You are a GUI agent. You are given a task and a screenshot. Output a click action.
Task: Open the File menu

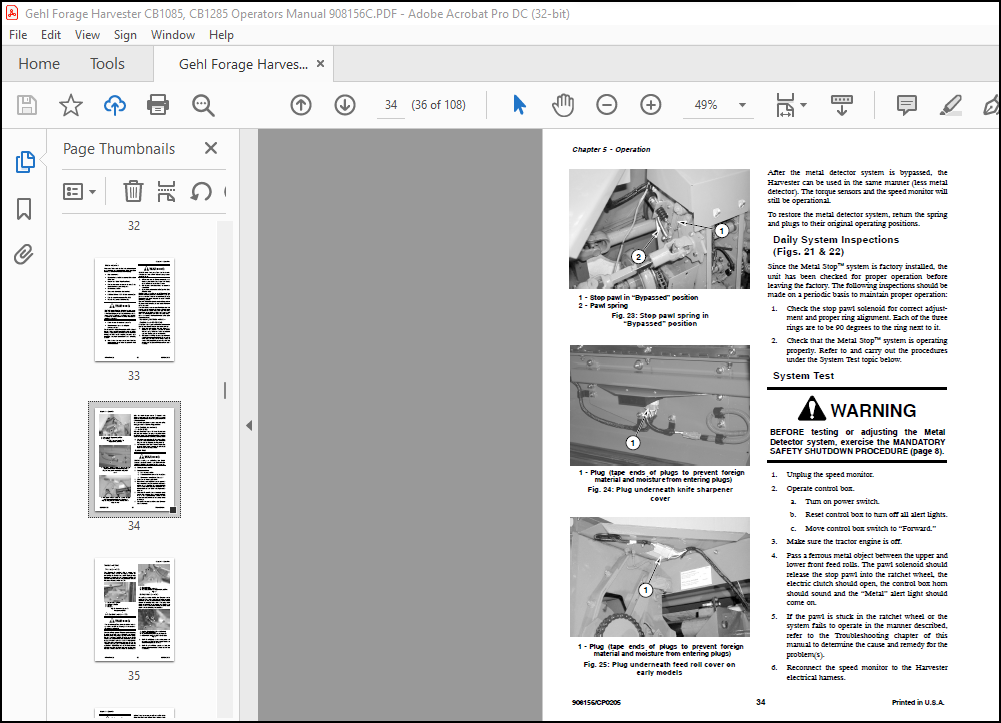pyautogui.click(x=18, y=35)
